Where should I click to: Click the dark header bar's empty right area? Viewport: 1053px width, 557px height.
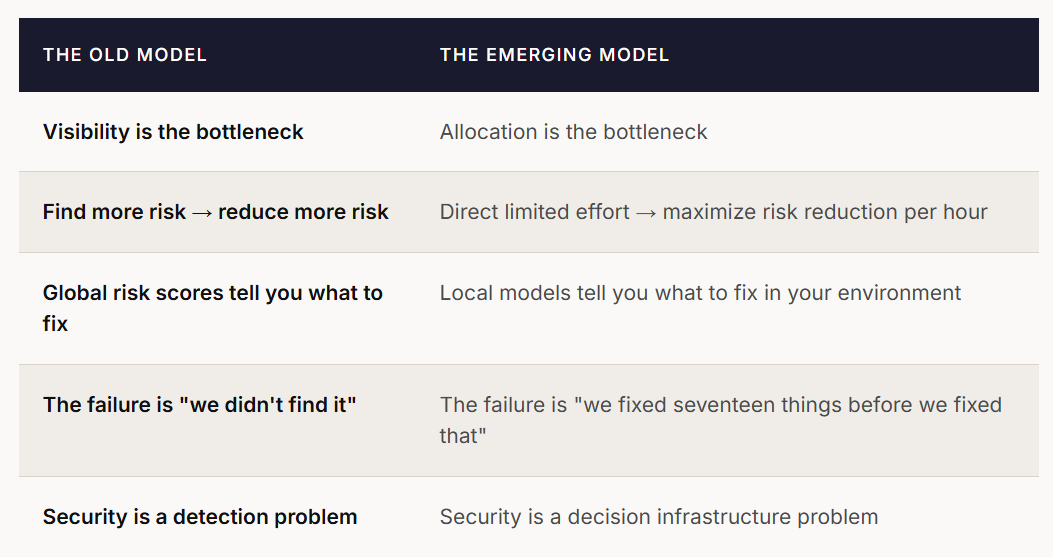(x=853, y=55)
